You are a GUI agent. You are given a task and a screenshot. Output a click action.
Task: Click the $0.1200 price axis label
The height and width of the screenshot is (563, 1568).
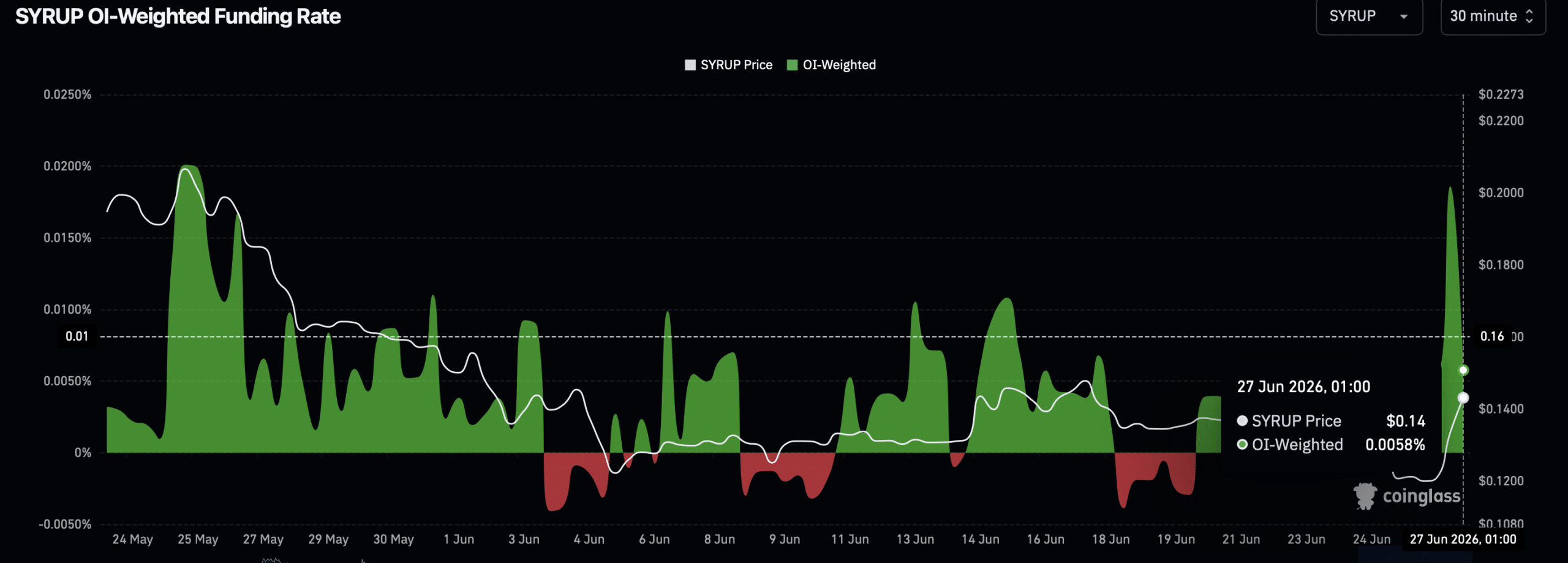1501,481
